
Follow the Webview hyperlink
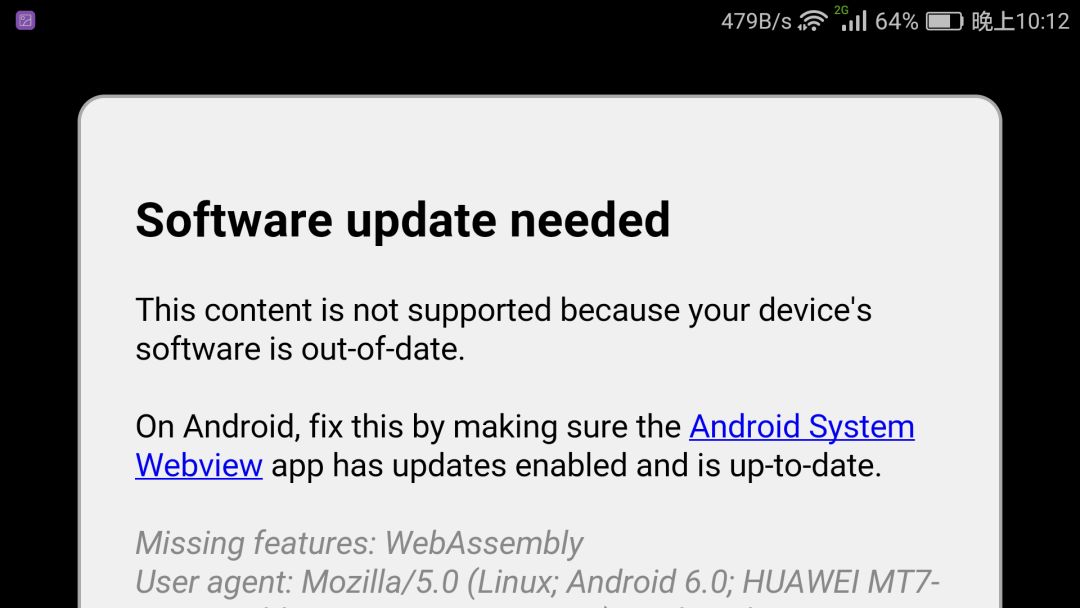[199, 465]
